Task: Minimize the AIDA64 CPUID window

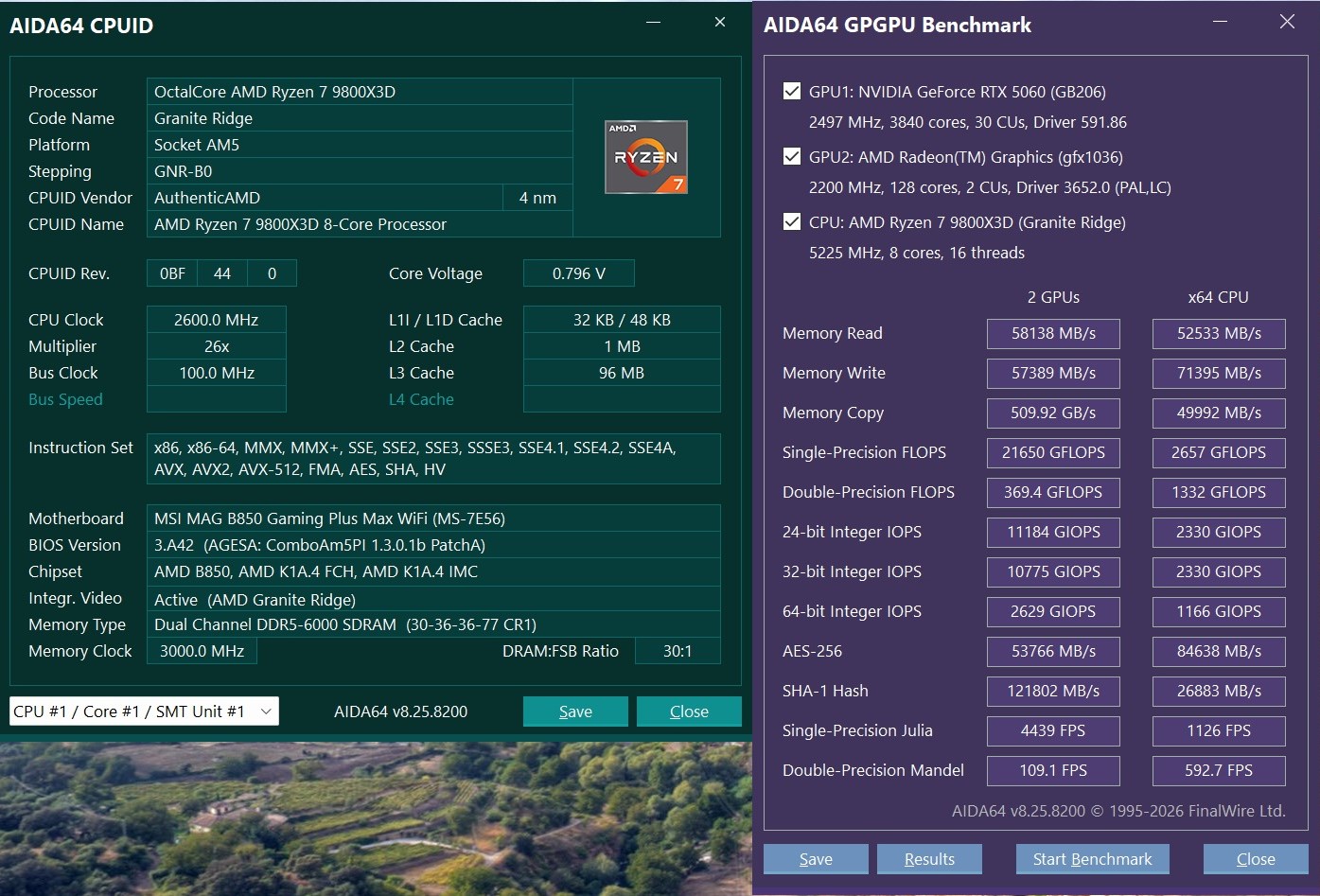Action: (654, 23)
